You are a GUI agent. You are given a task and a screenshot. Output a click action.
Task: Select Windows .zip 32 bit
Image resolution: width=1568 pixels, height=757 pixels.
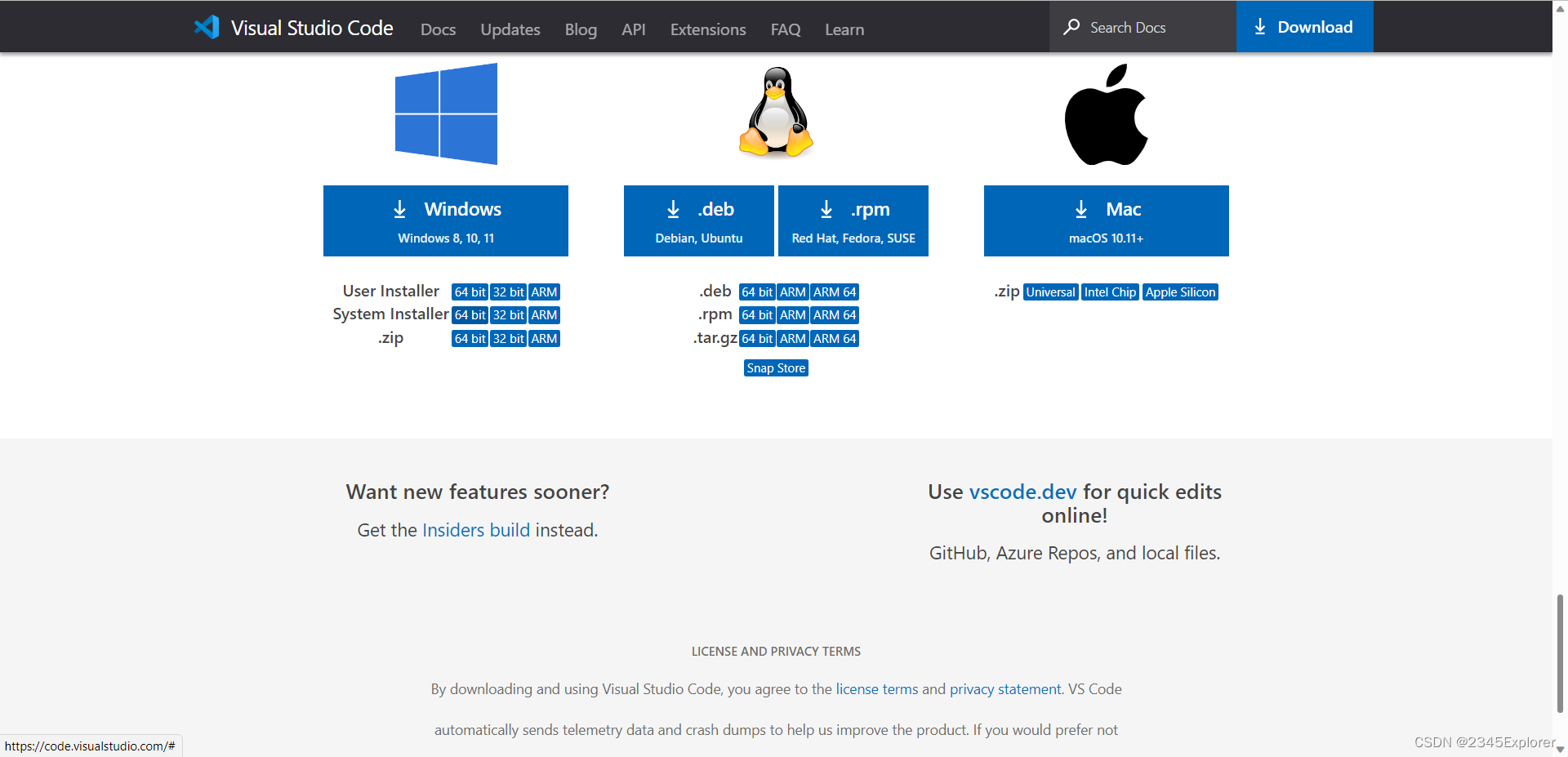pyautogui.click(x=508, y=339)
